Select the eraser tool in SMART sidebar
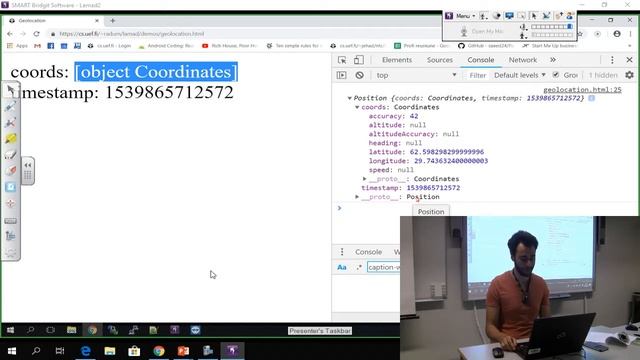The height and width of the screenshot is (360, 640). coord(11,155)
